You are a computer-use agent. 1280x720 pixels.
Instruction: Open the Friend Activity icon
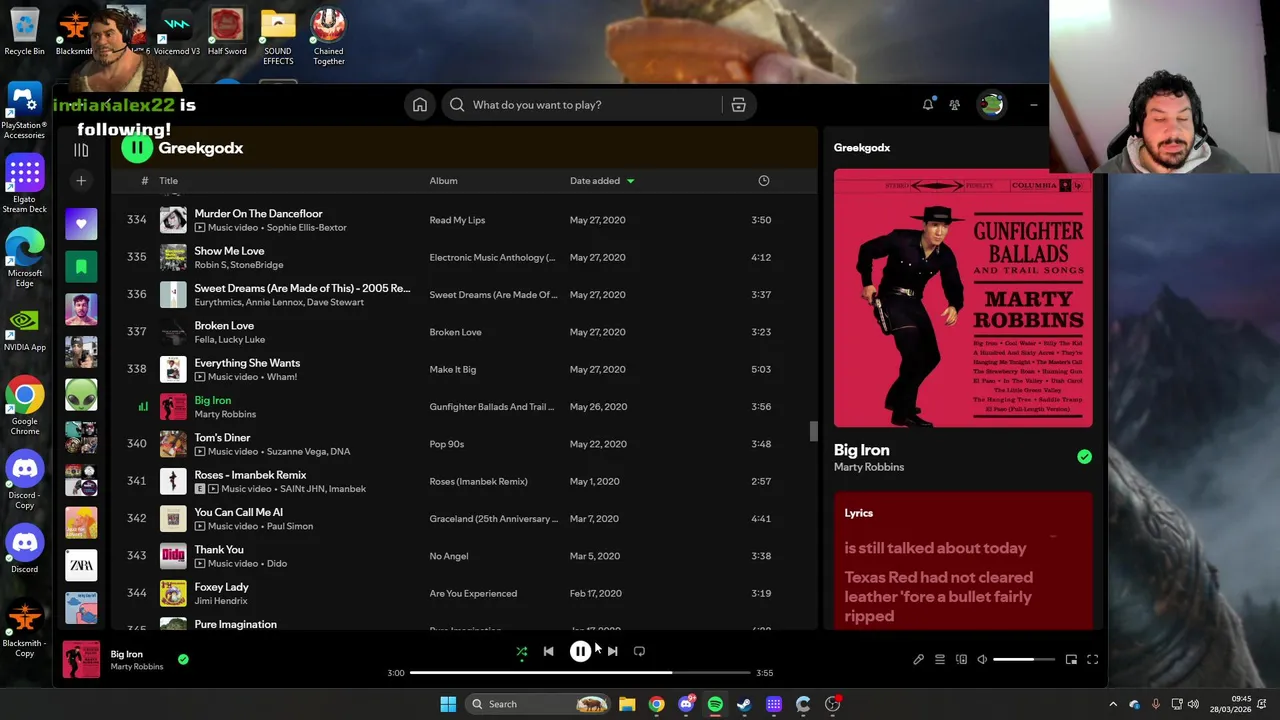pyautogui.click(x=954, y=104)
